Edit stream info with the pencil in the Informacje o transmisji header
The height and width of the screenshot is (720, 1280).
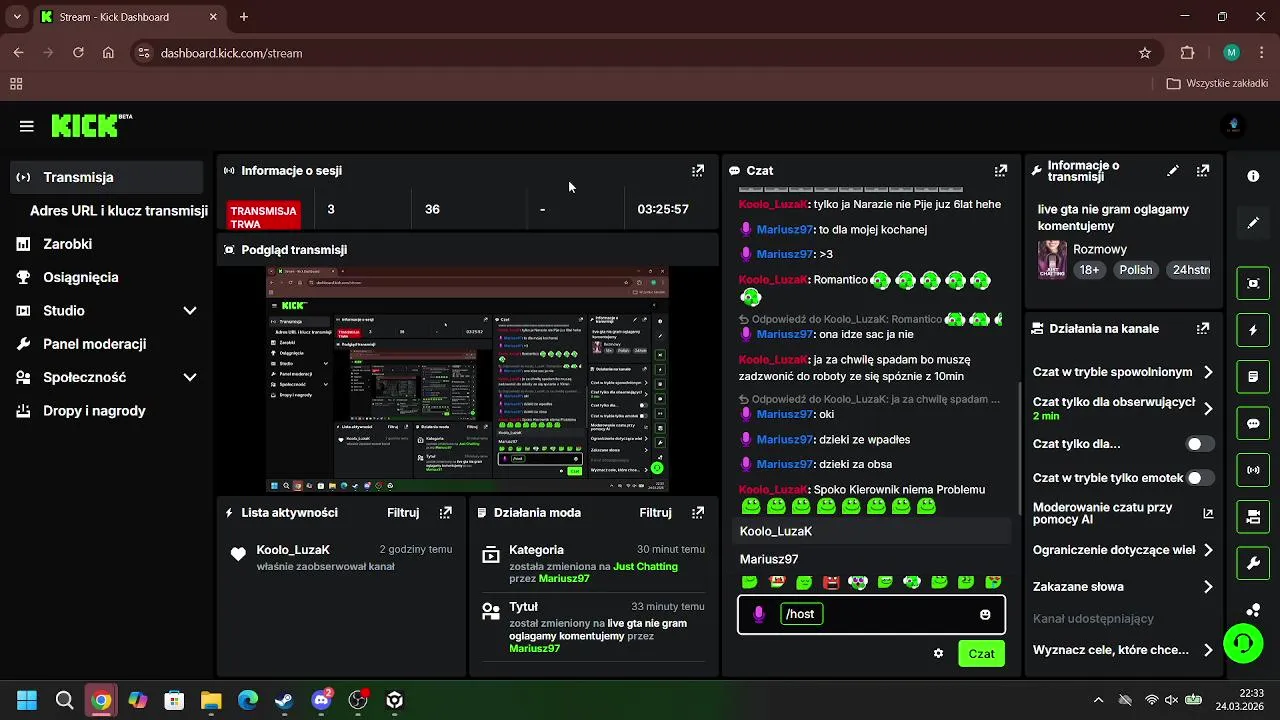[x=1173, y=171]
